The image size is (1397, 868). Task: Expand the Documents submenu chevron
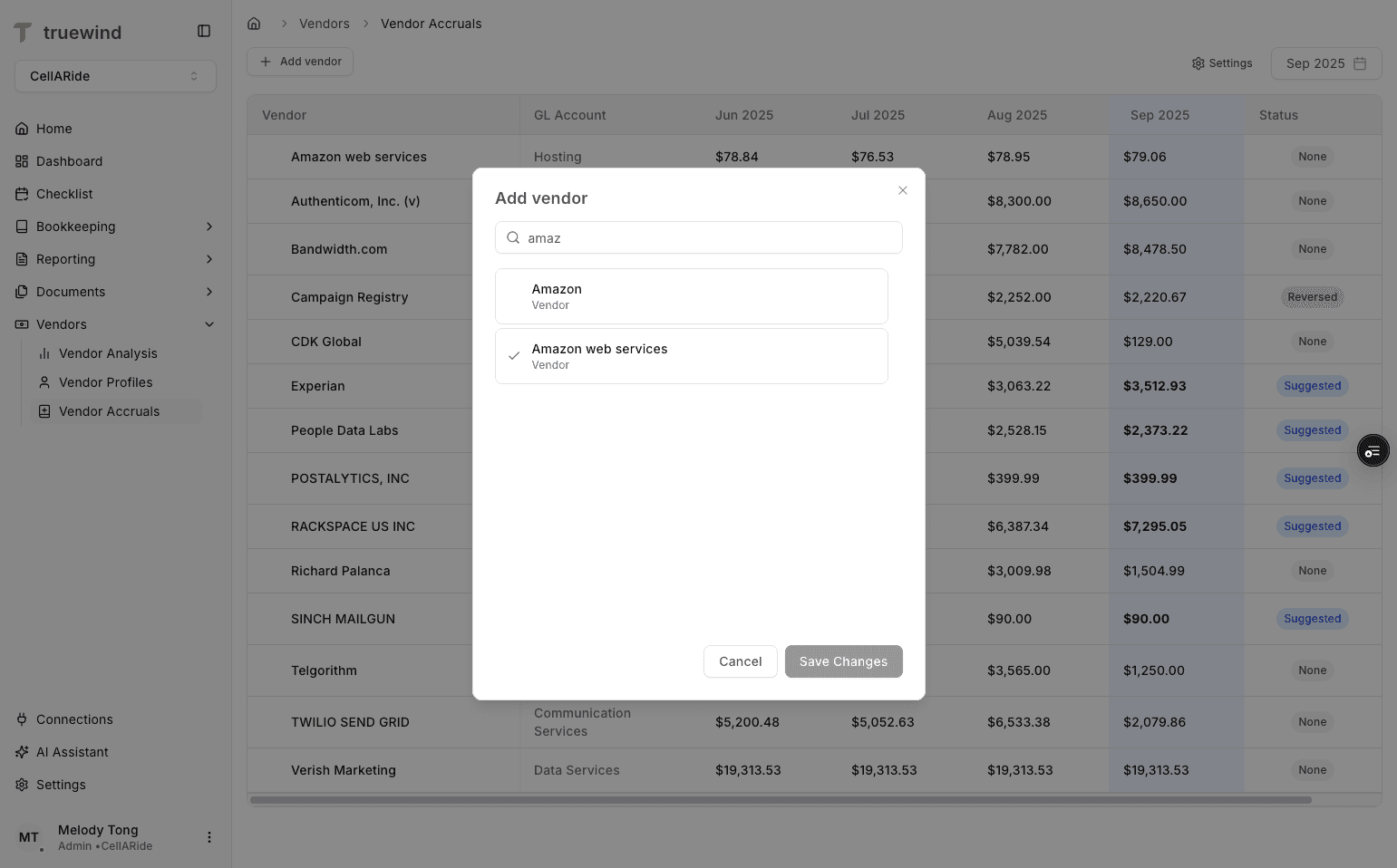click(x=209, y=292)
